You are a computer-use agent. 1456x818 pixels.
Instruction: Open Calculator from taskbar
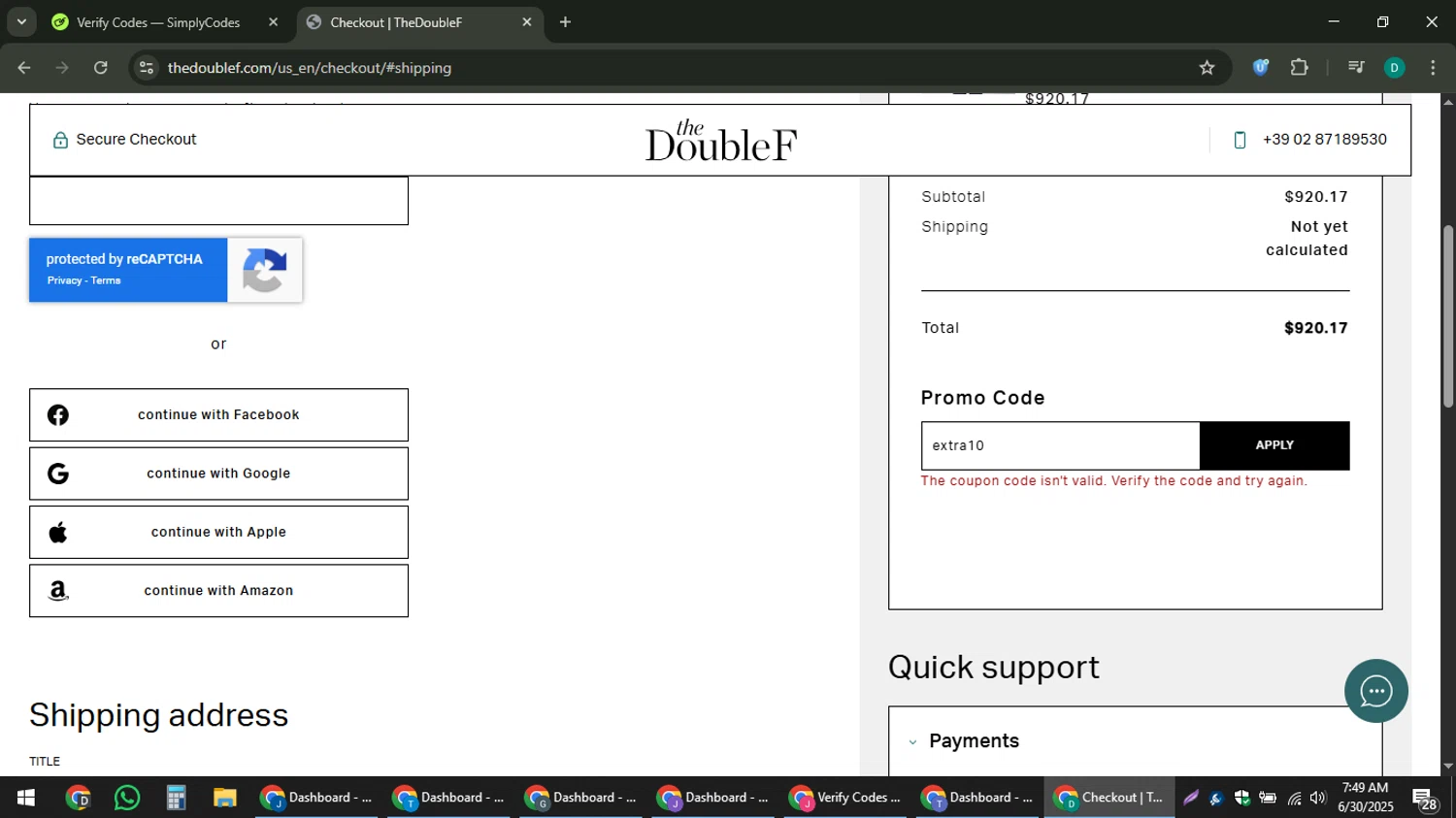coord(176,799)
